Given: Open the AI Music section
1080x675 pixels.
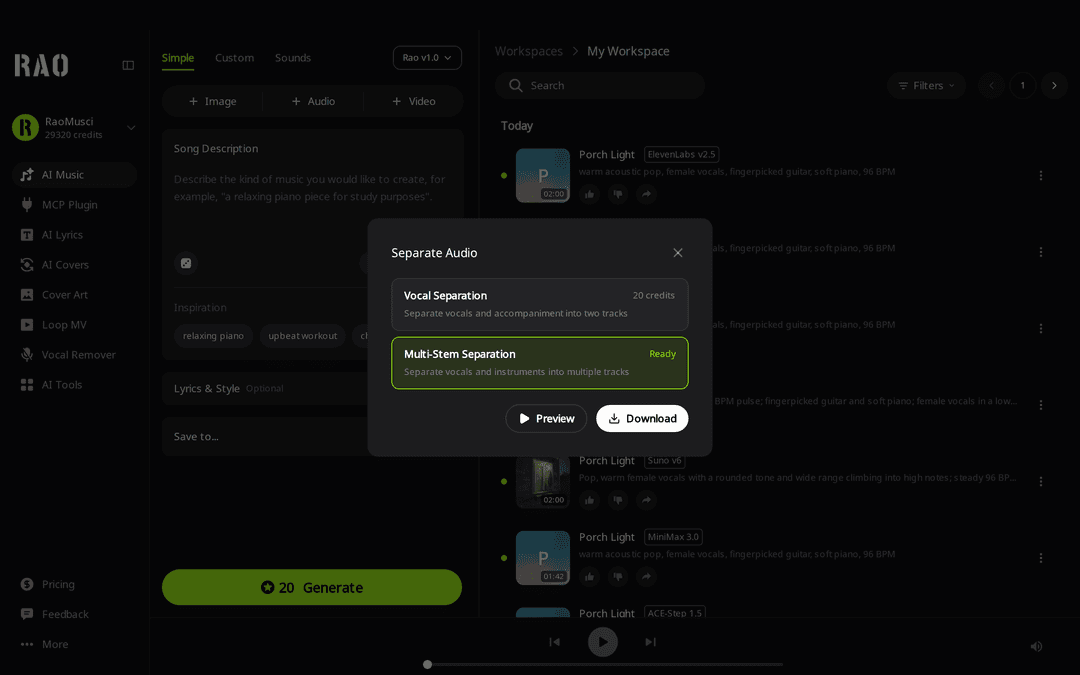Looking at the screenshot, I should (74, 175).
